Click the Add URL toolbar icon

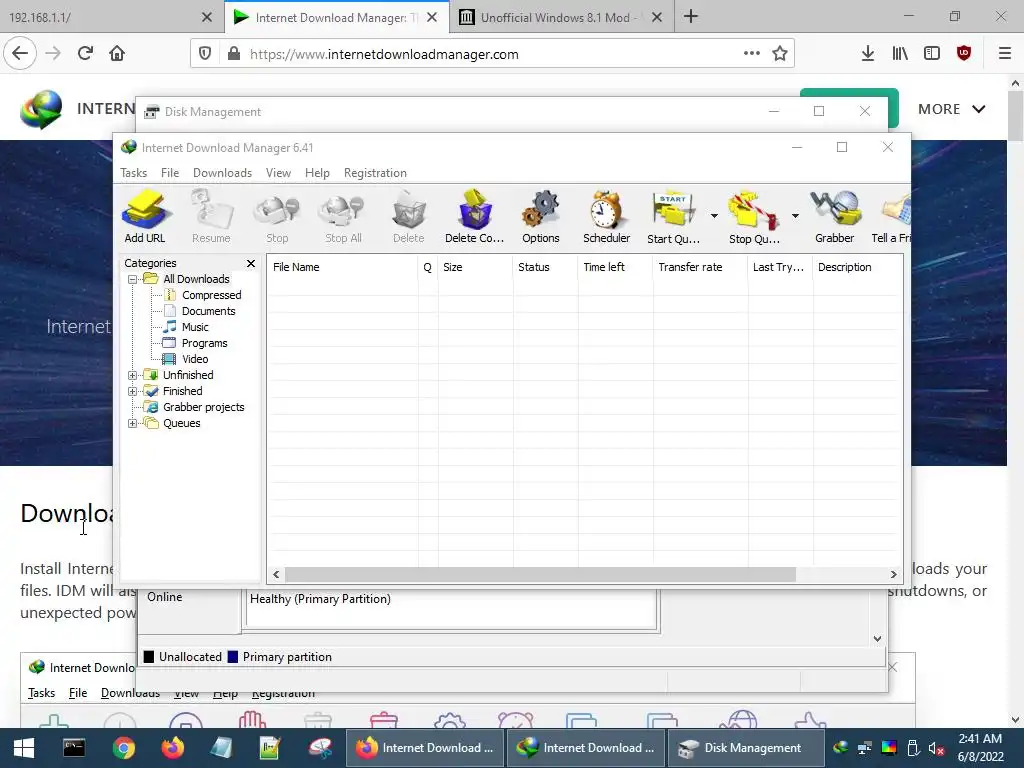pyautogui.click(x=145, y=217)
